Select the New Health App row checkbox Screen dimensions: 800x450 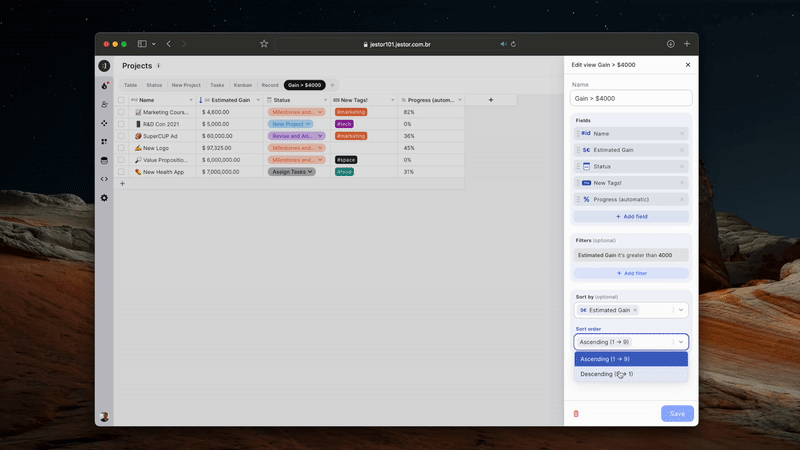[x=121, y=172]
